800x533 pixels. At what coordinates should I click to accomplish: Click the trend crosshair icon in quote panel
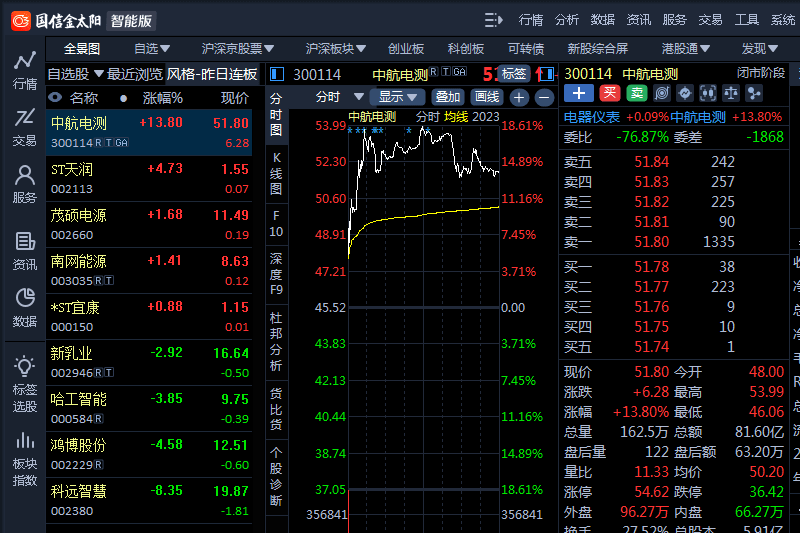685,93
